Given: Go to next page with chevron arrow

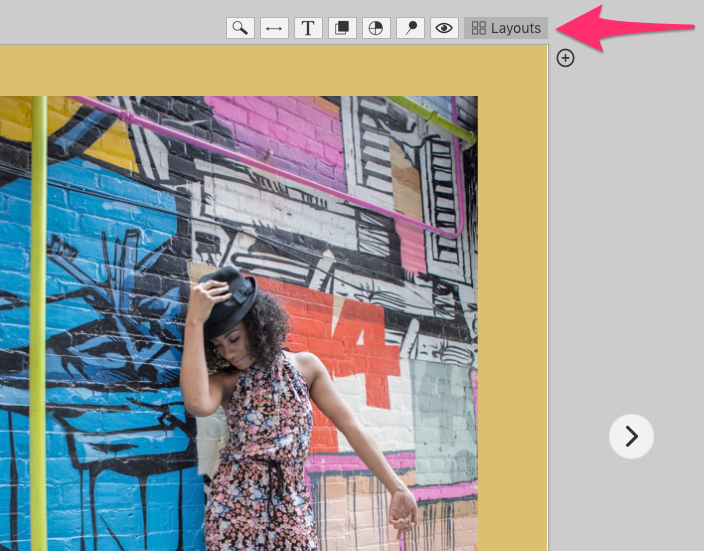Looking at the screenshot, I should [x=631, y=436].
